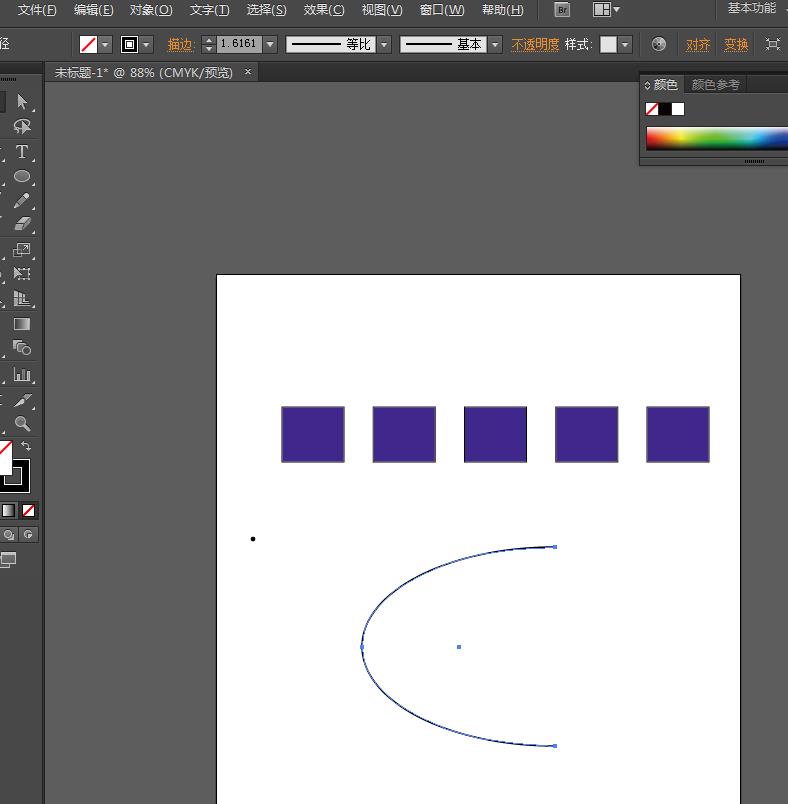Screen dimensions: 788x804
Task: Open the 基本 brush definition dropdown
Action: pos(494,45)
